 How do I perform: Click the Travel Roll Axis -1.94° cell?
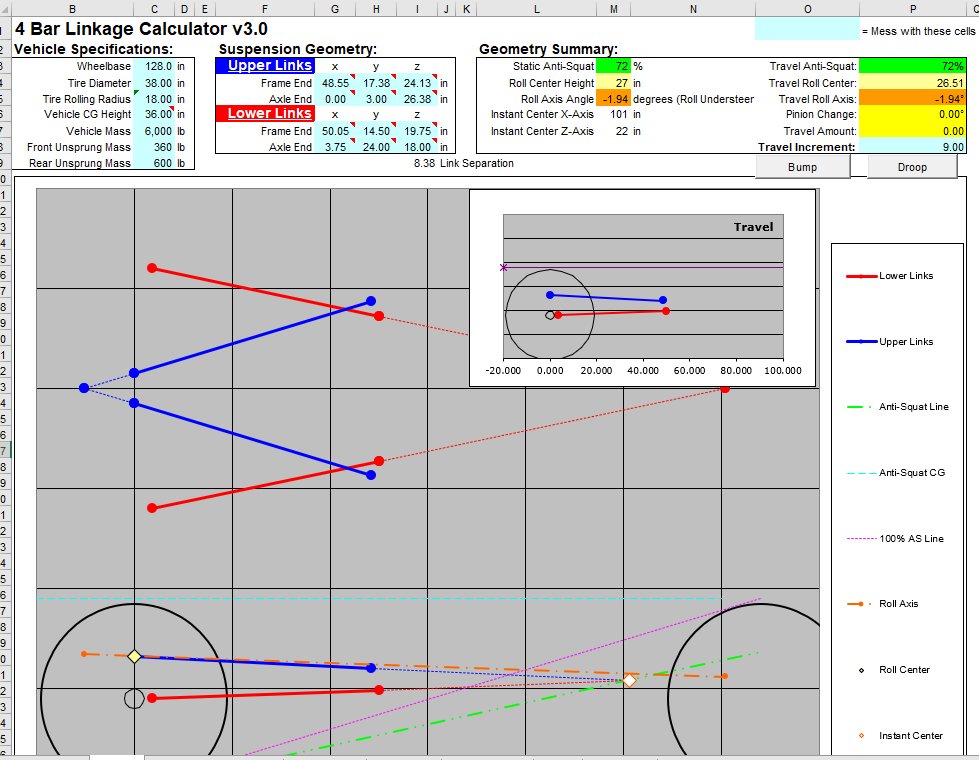913,99
